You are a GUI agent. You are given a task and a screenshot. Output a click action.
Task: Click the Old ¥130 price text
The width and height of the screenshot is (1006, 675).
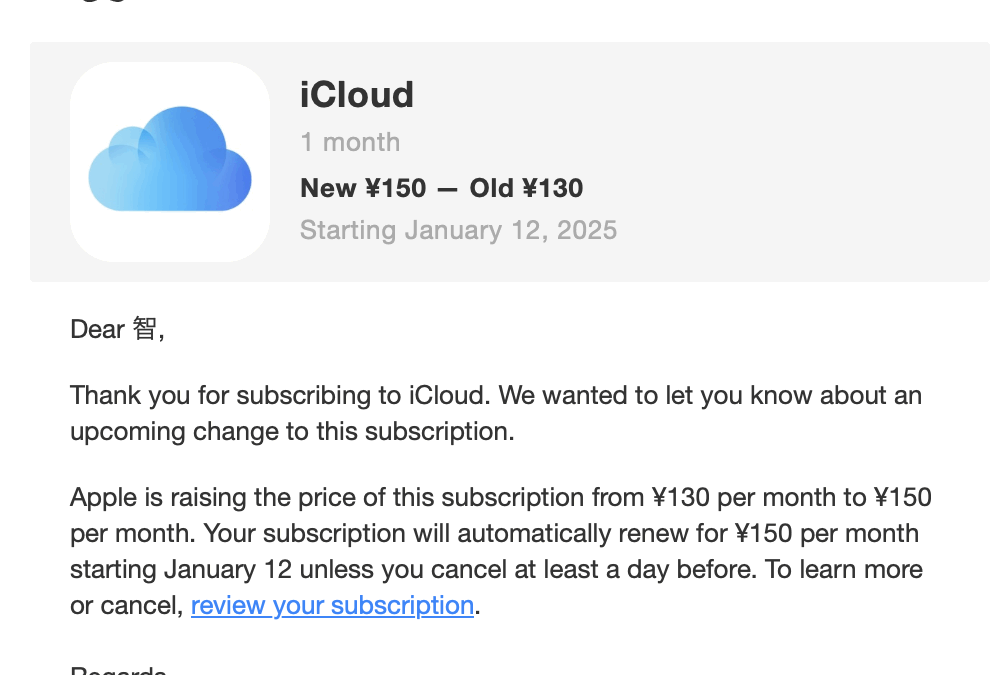526,188
